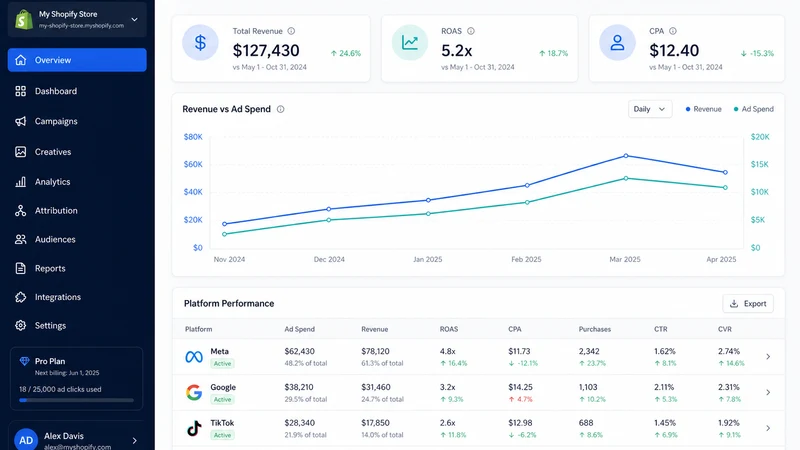
Task: Click the Total Revenue info icon
Action: tap(291, 31)
